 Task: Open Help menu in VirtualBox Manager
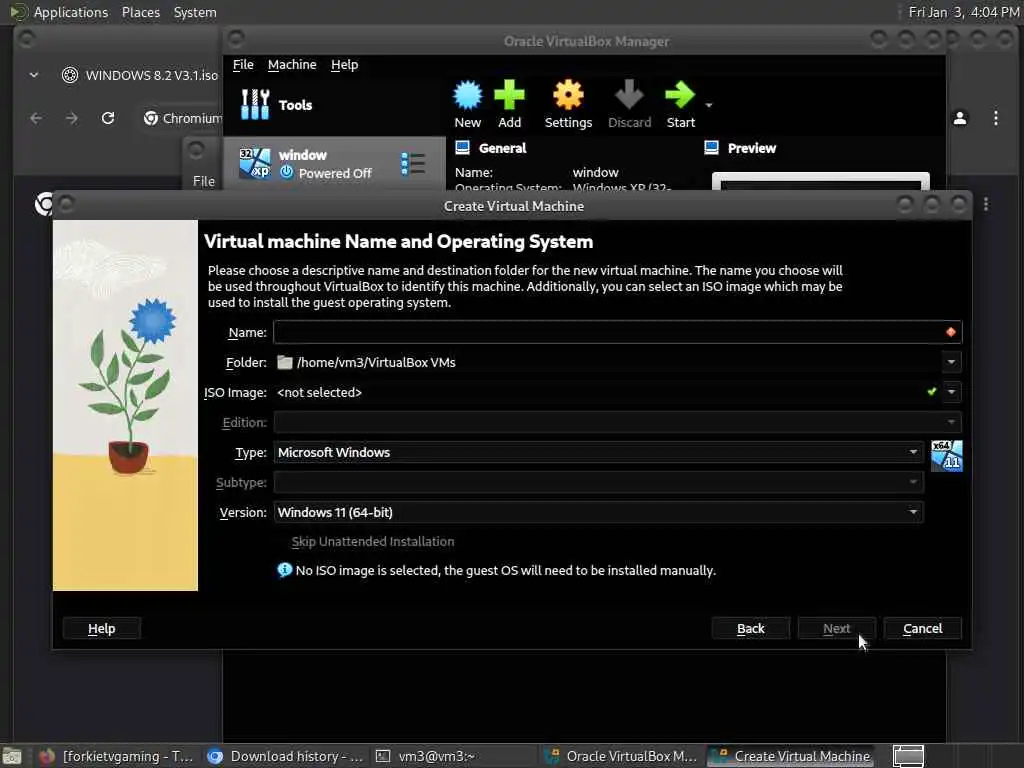(344, 65)
